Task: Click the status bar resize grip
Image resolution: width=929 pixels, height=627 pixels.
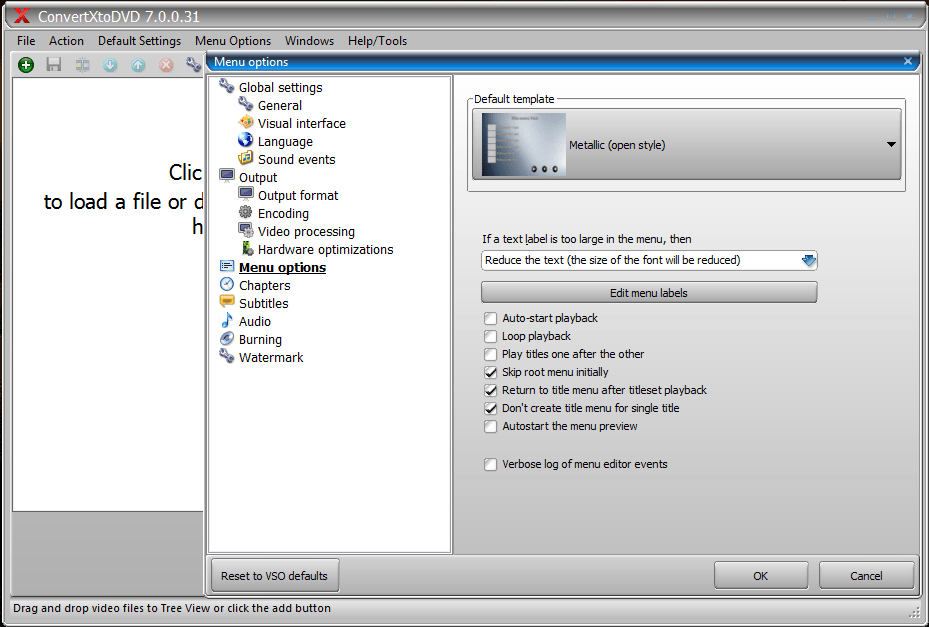Action: (x=914, y=611)
